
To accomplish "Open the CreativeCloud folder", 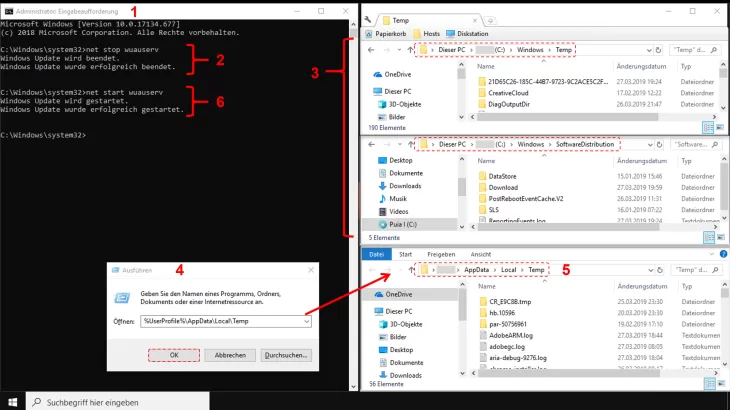I will [506, 92].
